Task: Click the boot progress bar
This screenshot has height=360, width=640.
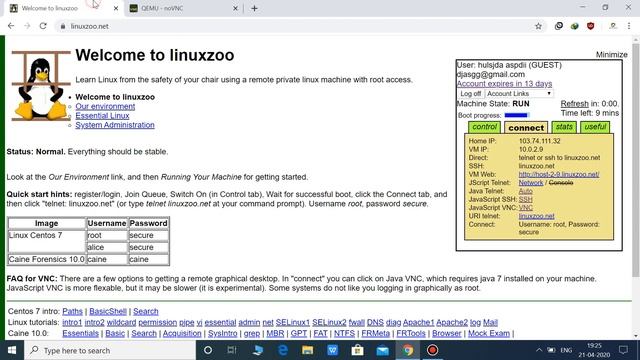Action: click(x=517, y=115)
